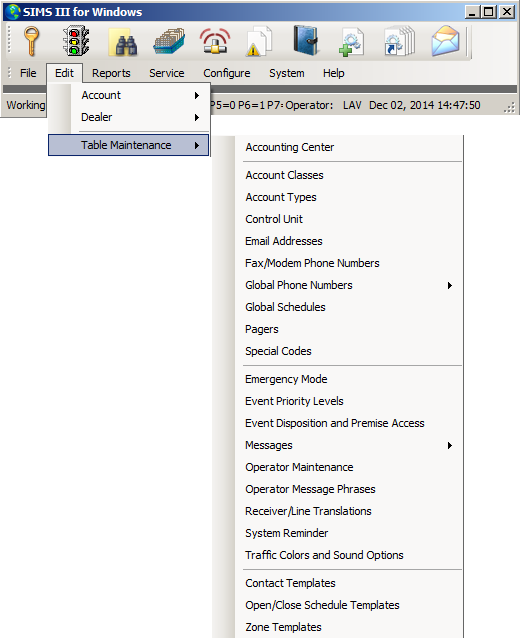Open the Configure menu

(x=227, y=73)
